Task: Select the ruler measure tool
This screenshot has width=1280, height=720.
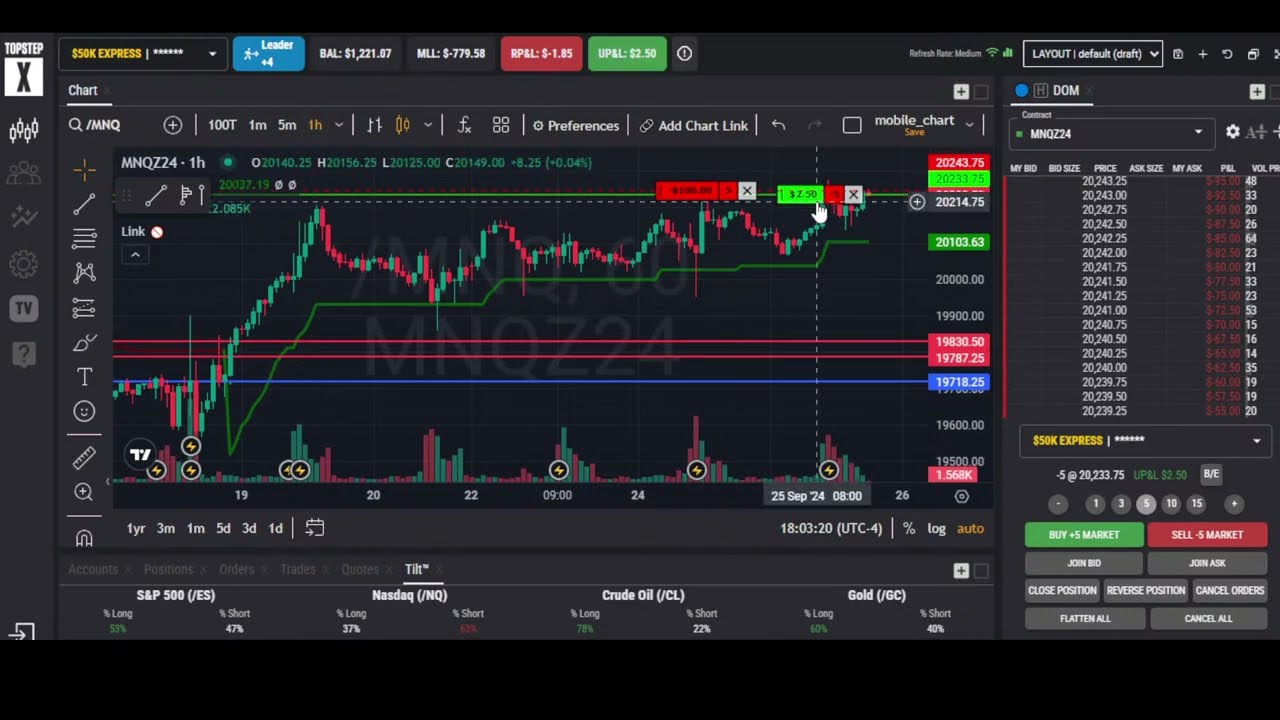Action: (x=84, y=457)
